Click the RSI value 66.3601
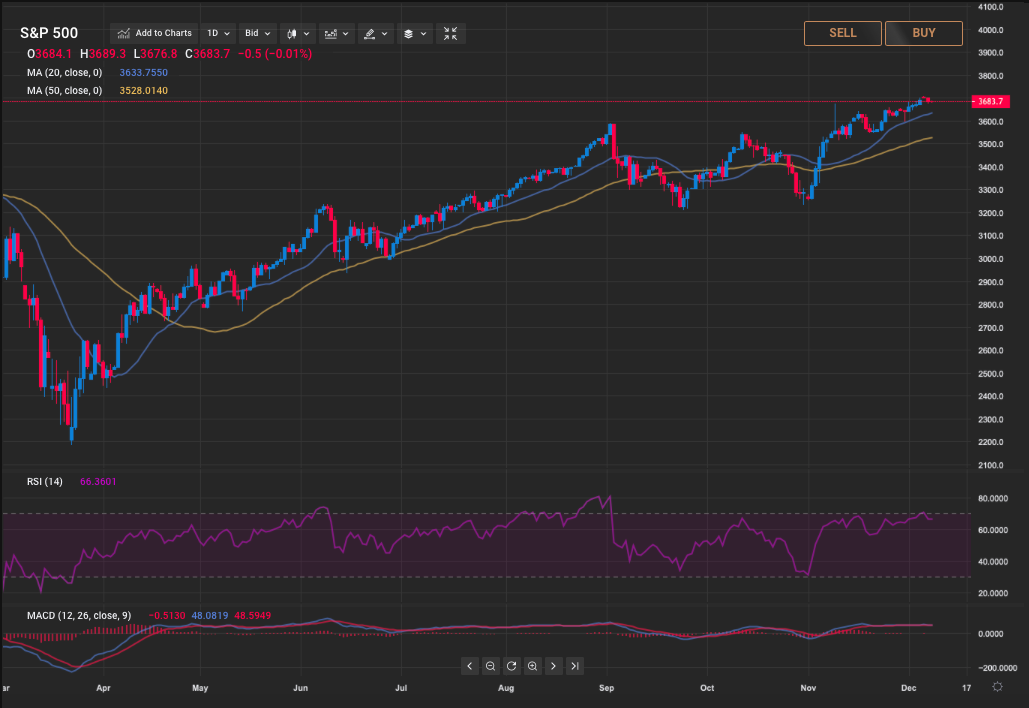The image size is (1029, 708). (98, 482)
